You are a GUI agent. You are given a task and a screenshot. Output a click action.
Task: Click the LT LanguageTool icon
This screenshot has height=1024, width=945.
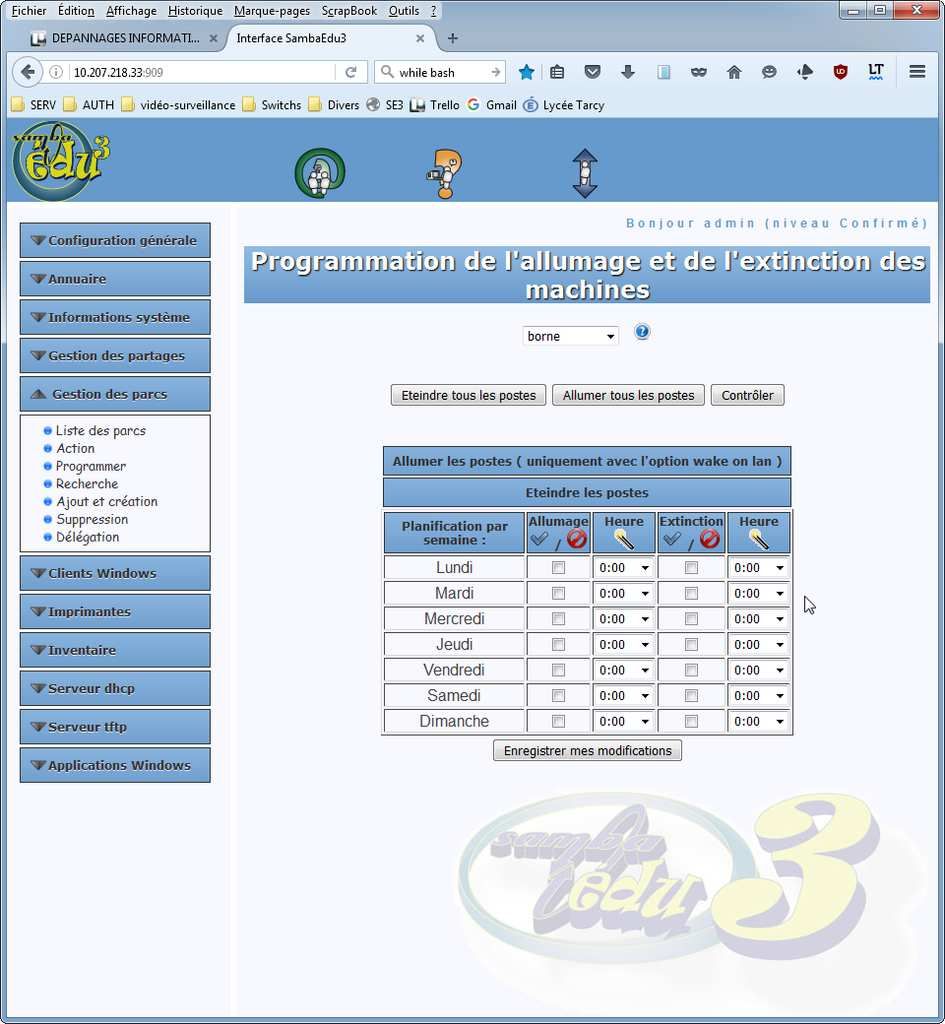click(x=875, y=72)
